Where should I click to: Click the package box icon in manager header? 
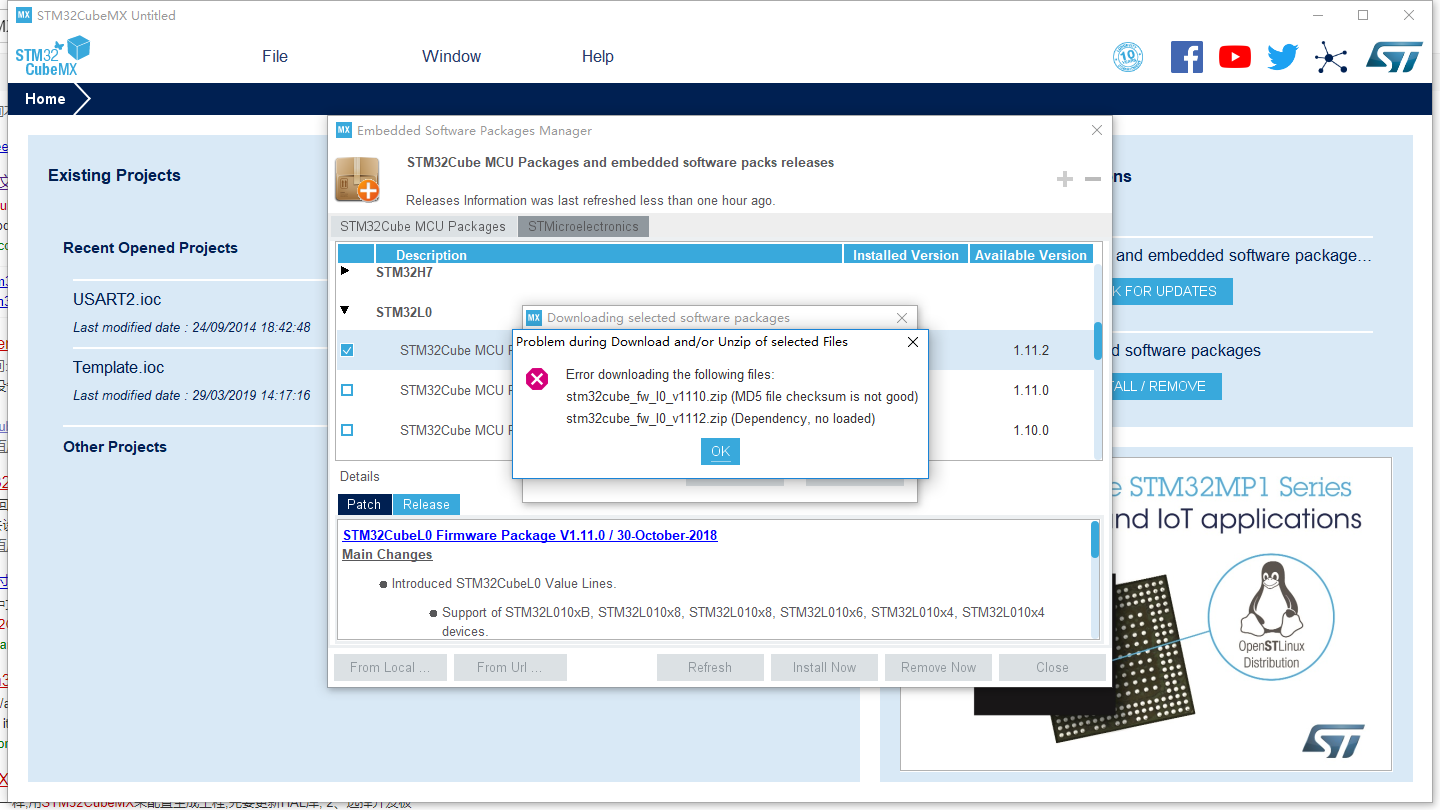point(357,179)
